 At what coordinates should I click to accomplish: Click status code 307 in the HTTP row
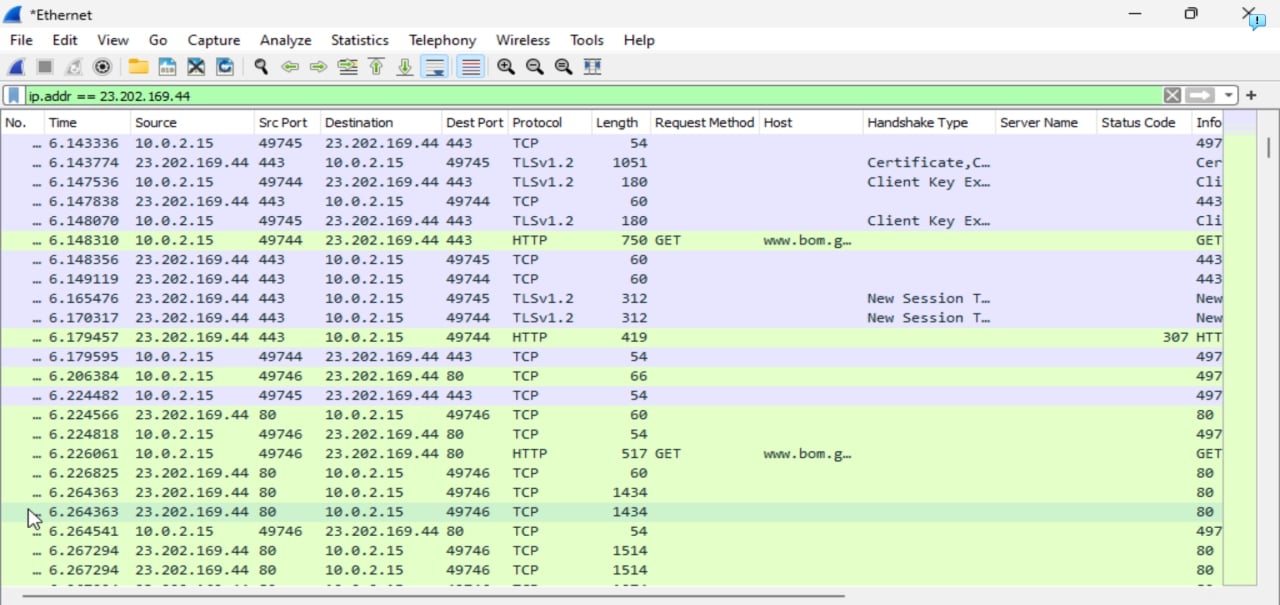[1175, 337]
